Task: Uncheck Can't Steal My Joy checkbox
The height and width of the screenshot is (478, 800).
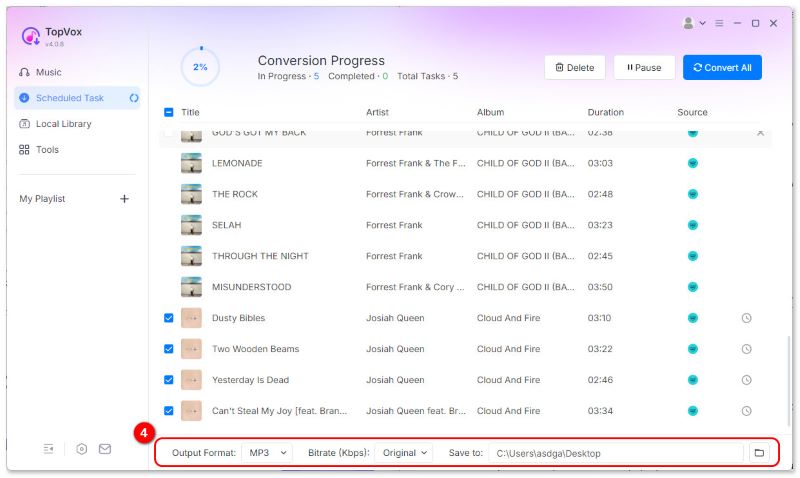Action: tap(169, 411)
